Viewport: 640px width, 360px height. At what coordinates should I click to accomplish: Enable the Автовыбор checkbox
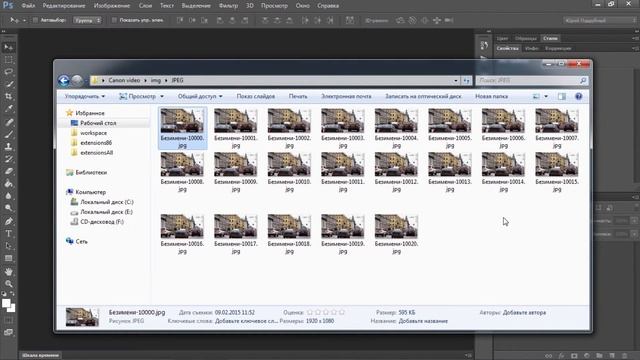pyautogui.click(x=36, y=20)
